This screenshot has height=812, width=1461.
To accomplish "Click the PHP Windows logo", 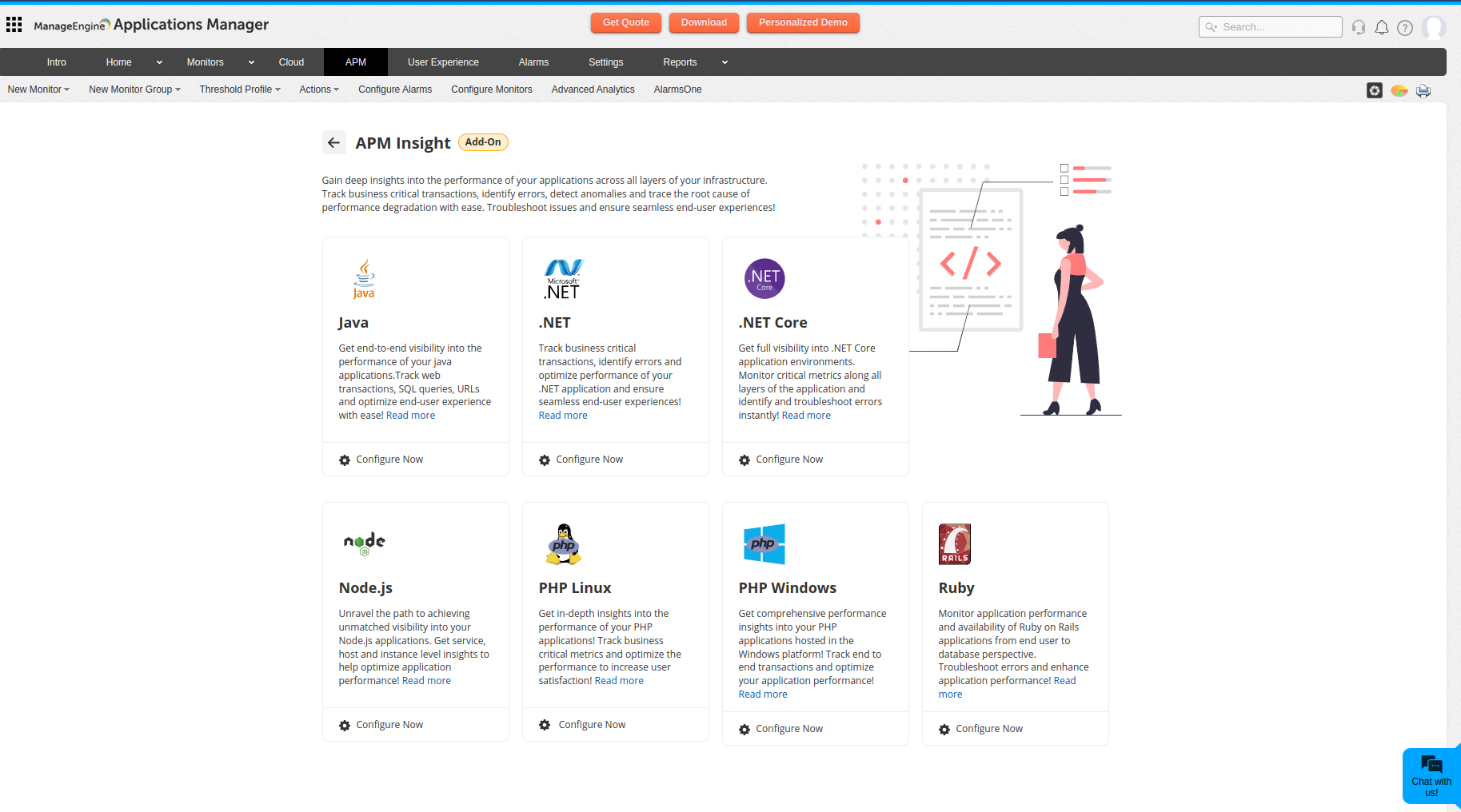I will pyautogui.click(x=764, y=544).
